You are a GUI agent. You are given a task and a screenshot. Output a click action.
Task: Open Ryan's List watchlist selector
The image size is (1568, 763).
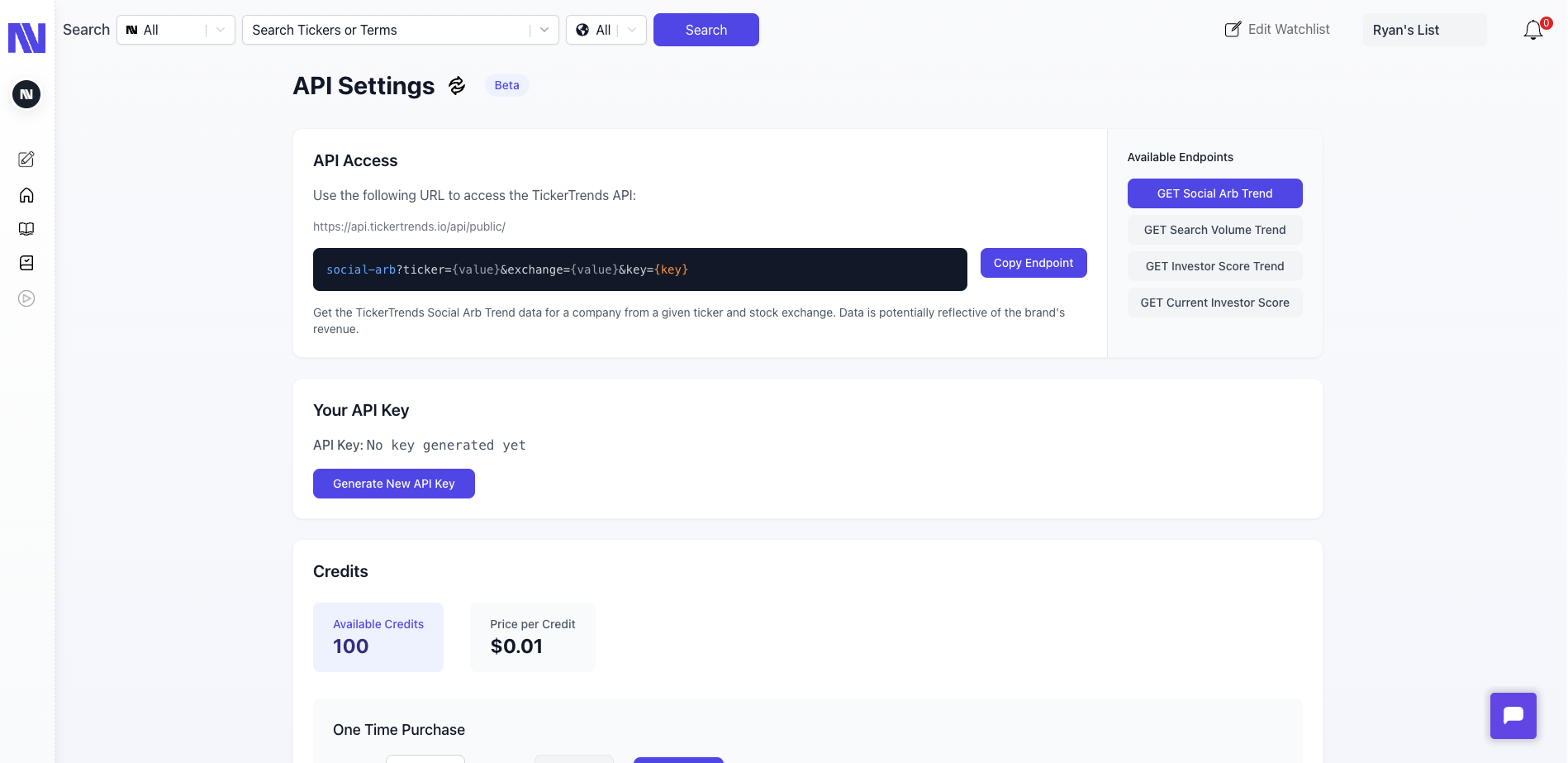1424,30
